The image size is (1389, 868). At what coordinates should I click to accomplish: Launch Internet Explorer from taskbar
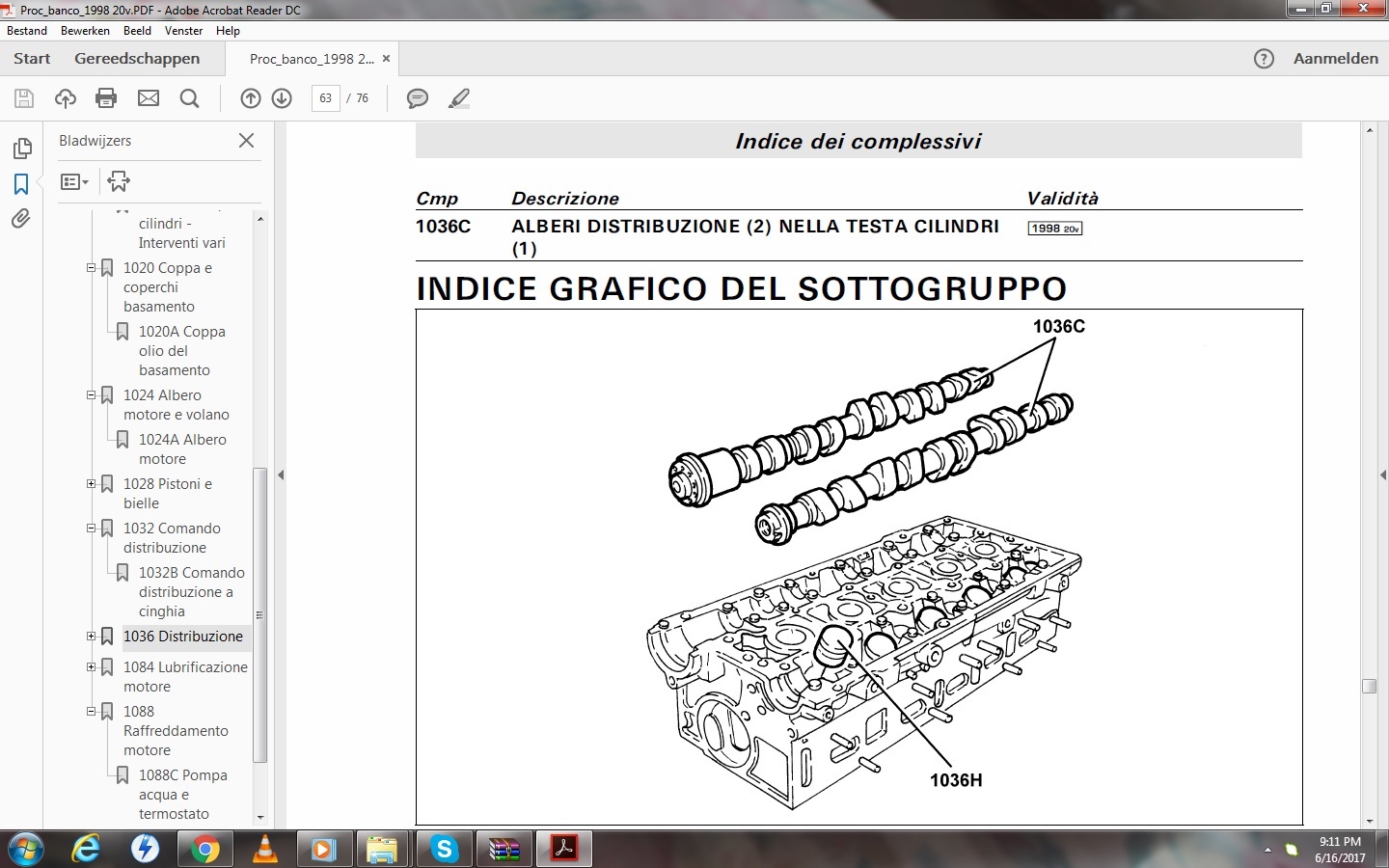87,850
